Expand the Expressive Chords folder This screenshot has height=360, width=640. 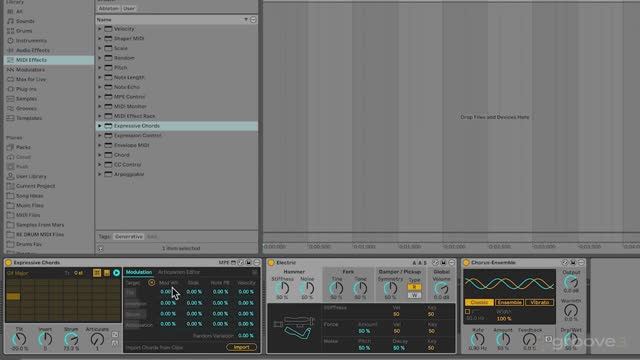(x=100, y=126)
